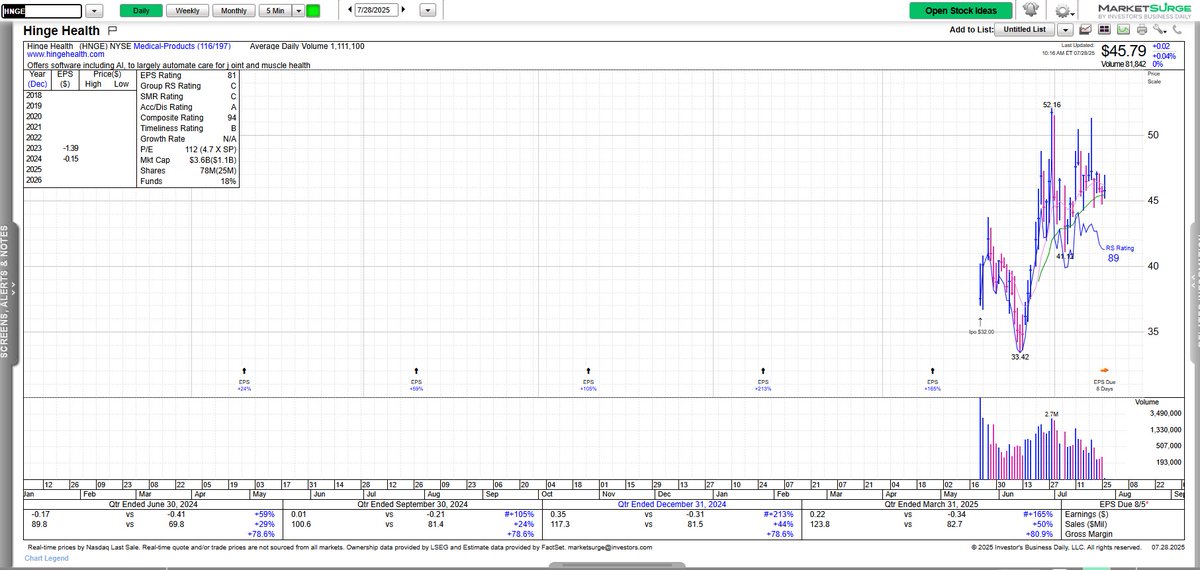Select the Weekly chart interval
The image size is (1200, 570).
(187, 10)
